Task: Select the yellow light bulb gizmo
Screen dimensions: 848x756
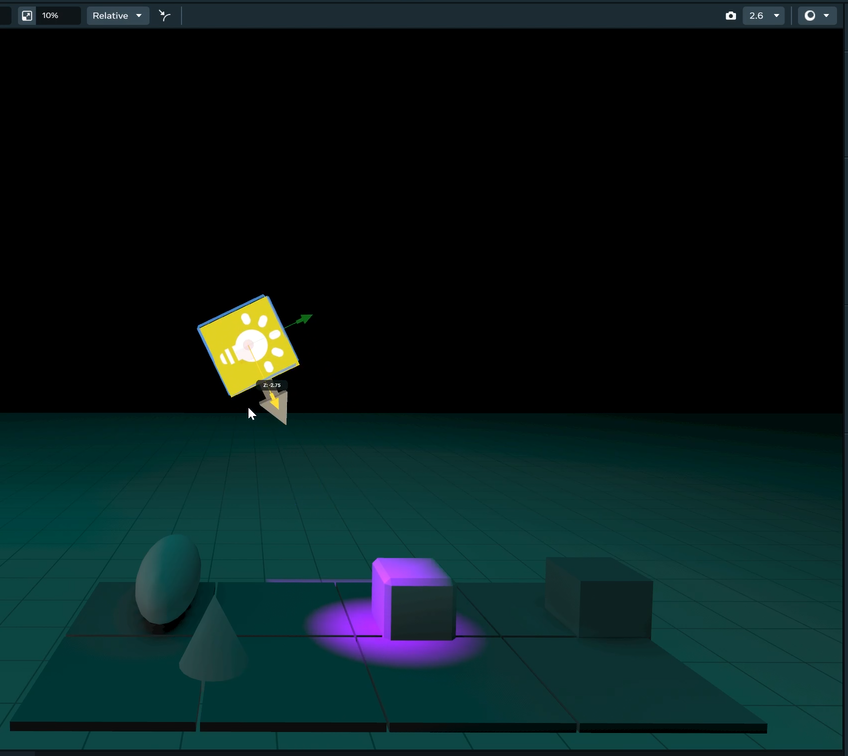Action: (x=247, y=343)
